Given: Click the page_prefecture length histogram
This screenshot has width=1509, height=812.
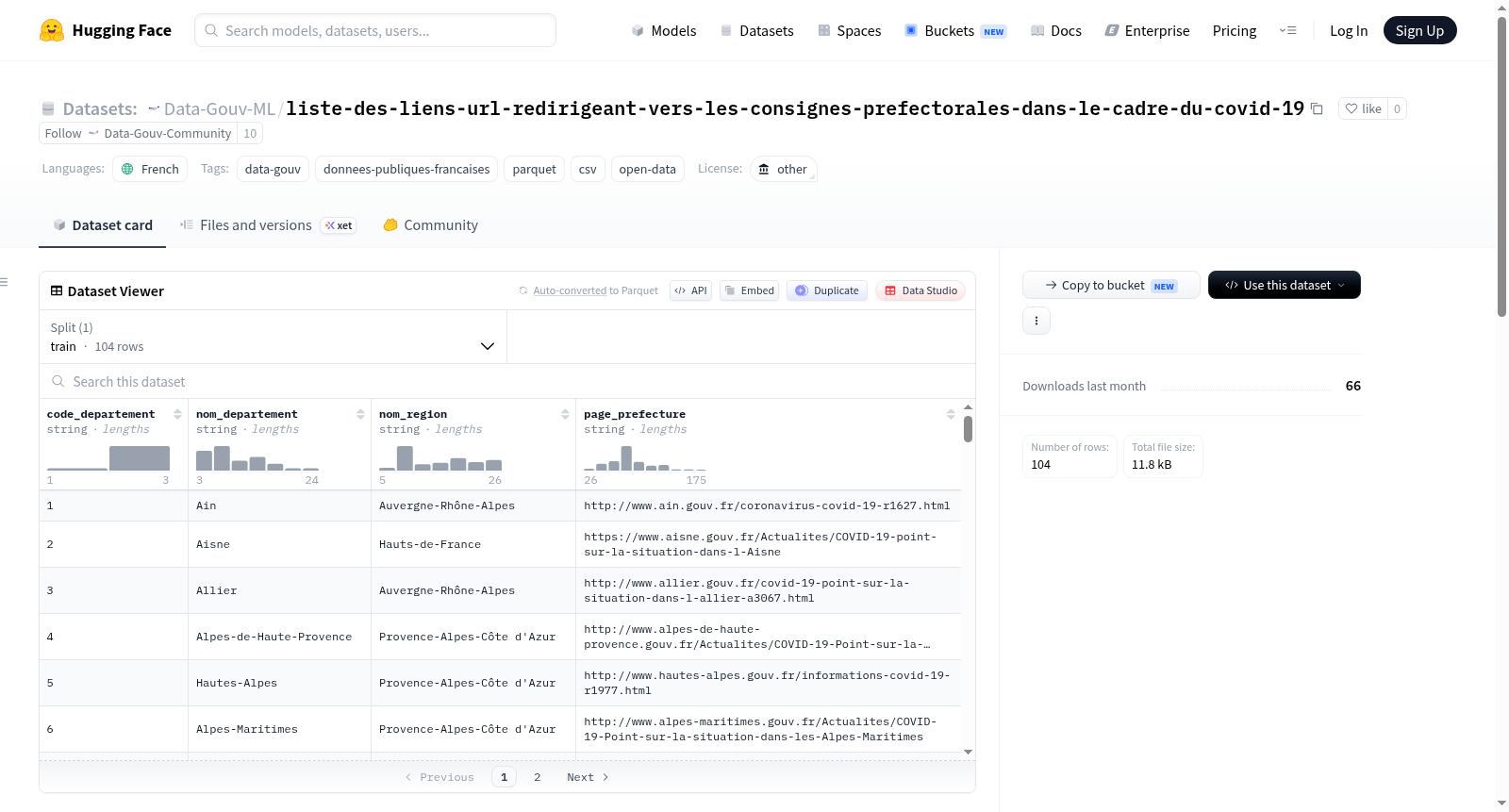Looking at the screenshot, I should pyautogui.click(x=645, y=457).
